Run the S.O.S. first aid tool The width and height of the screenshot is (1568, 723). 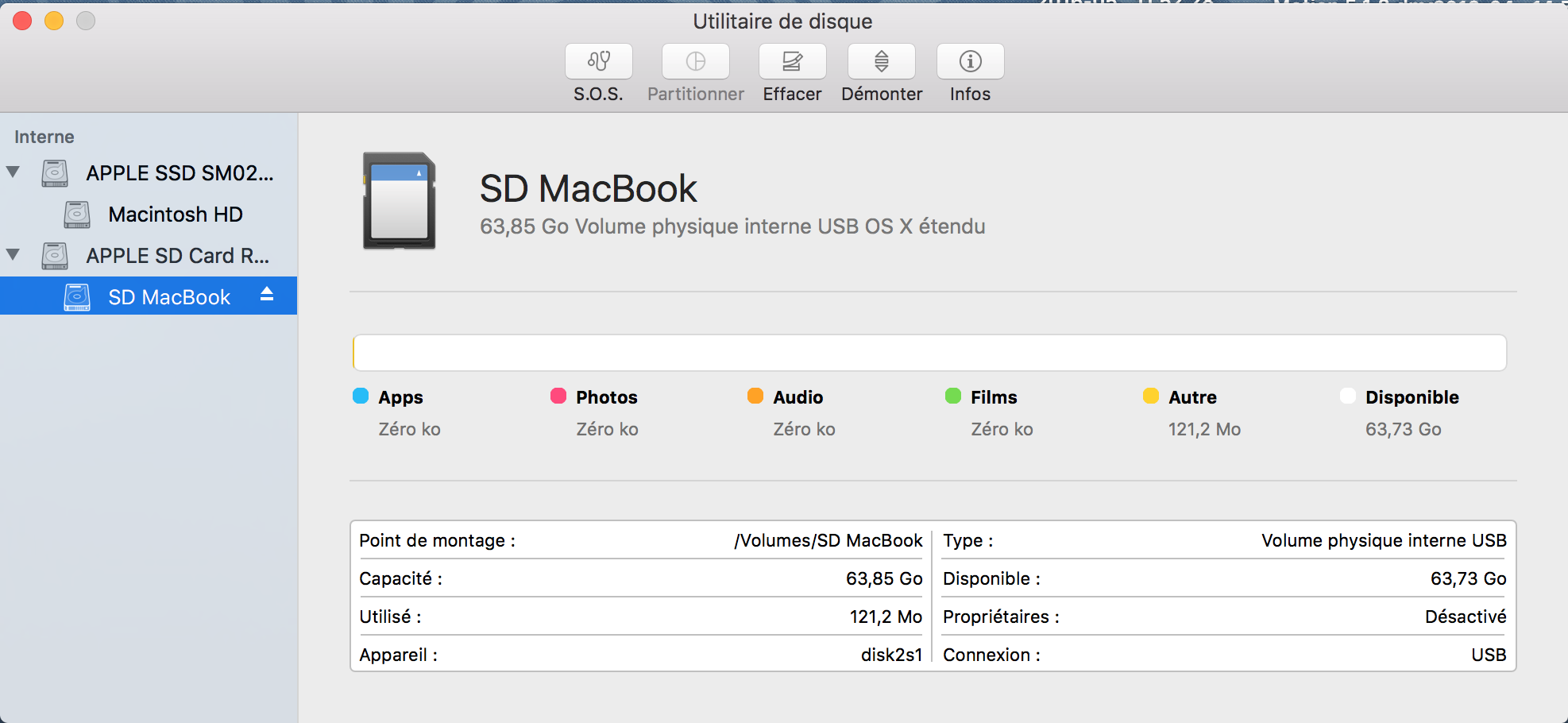599,61
